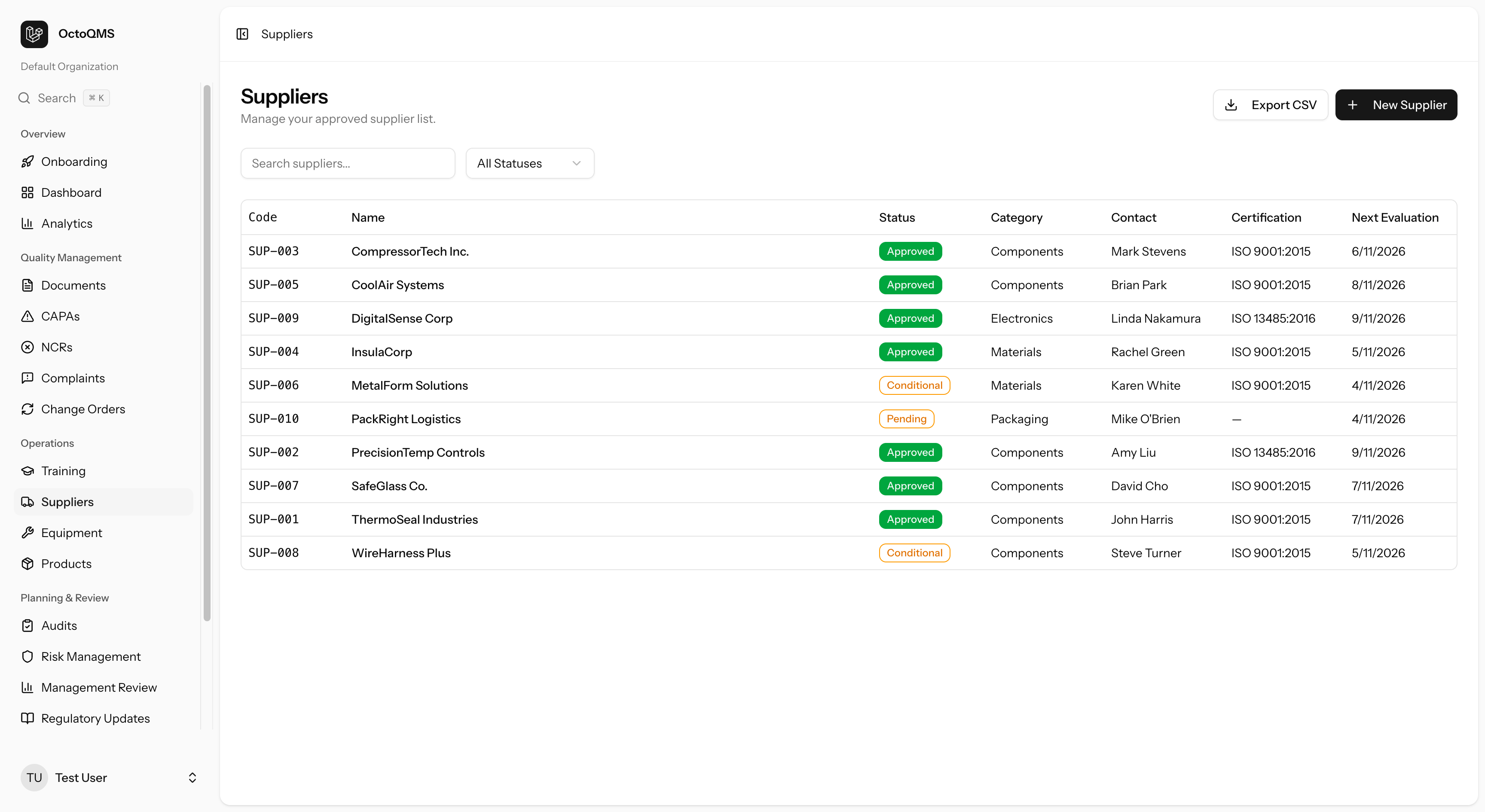Image resolution: width=1485 pixels, height=812 pixels.
Task: Click the Packaging category cell
Action: point(1019,419)
